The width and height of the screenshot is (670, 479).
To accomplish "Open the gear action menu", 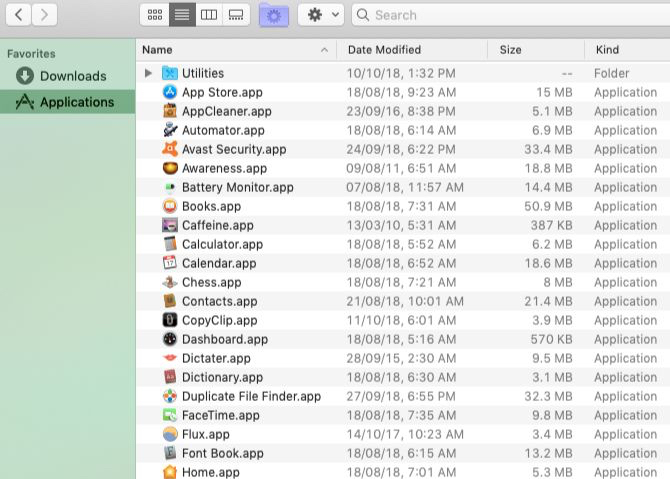I will tap(321, 15).
